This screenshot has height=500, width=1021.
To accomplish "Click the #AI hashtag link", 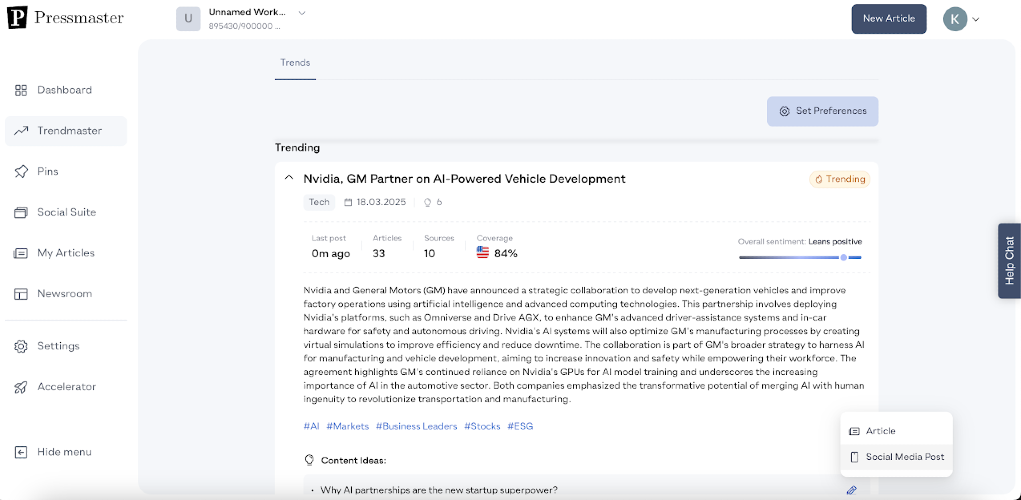I will (311, 426).
